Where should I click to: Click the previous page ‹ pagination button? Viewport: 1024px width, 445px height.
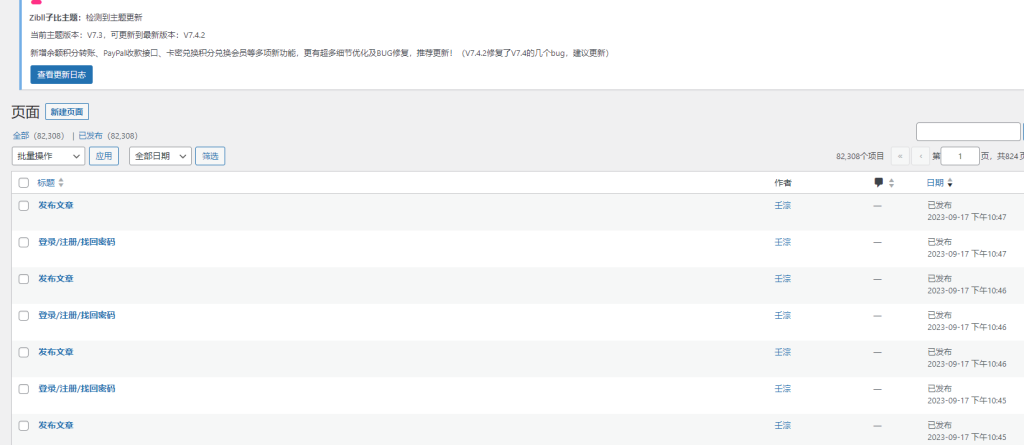tap(921, 156)
